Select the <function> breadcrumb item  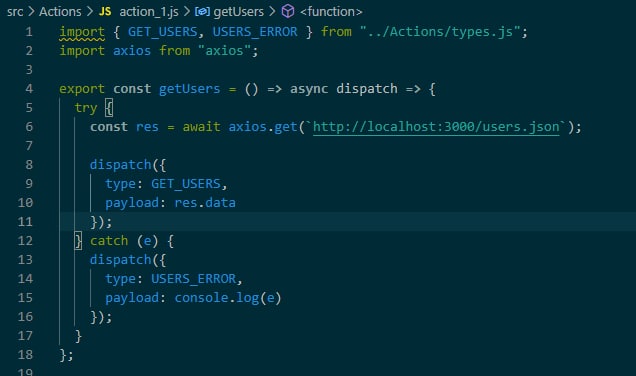pos(331,12)
